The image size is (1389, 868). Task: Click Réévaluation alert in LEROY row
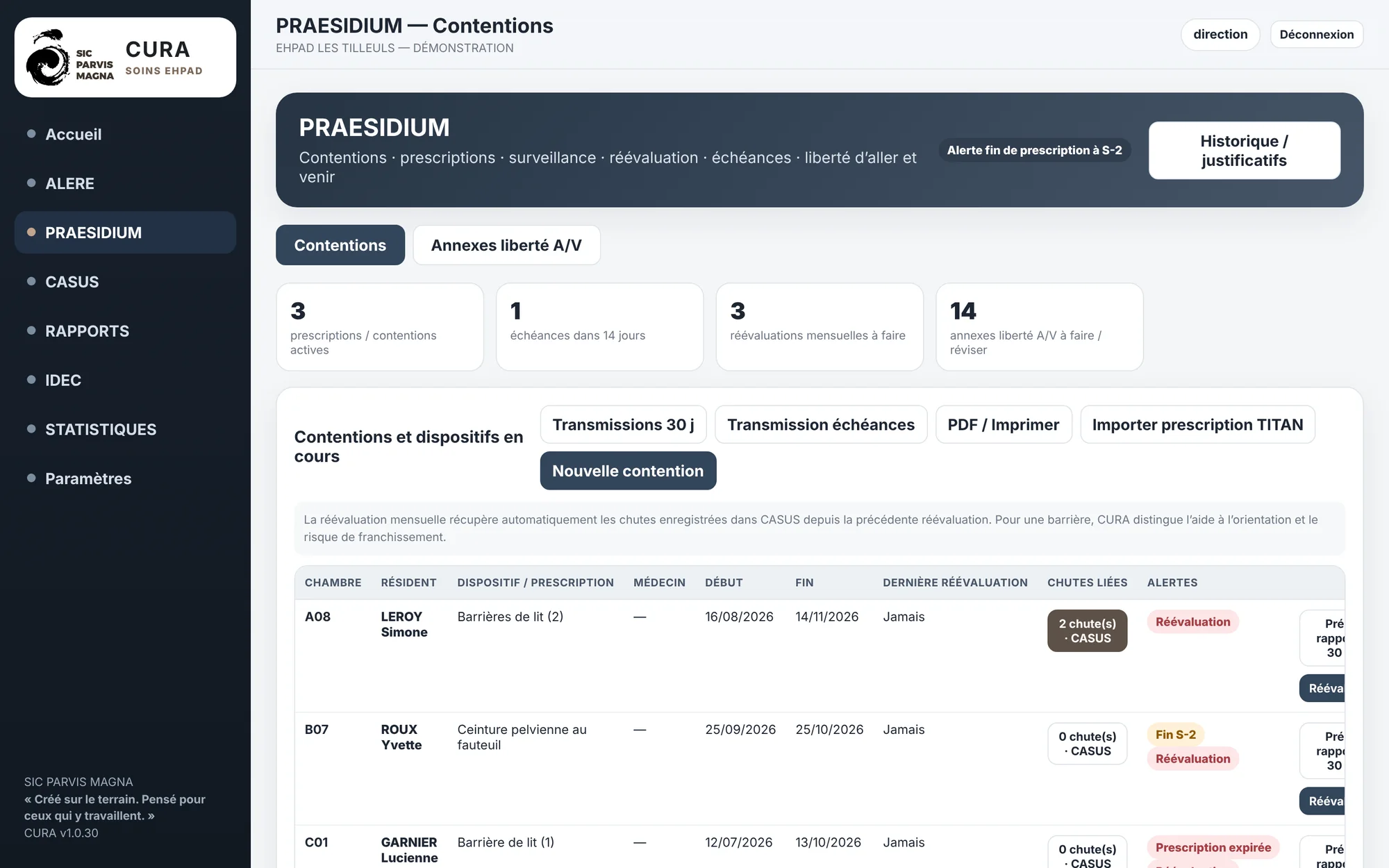1192,621
